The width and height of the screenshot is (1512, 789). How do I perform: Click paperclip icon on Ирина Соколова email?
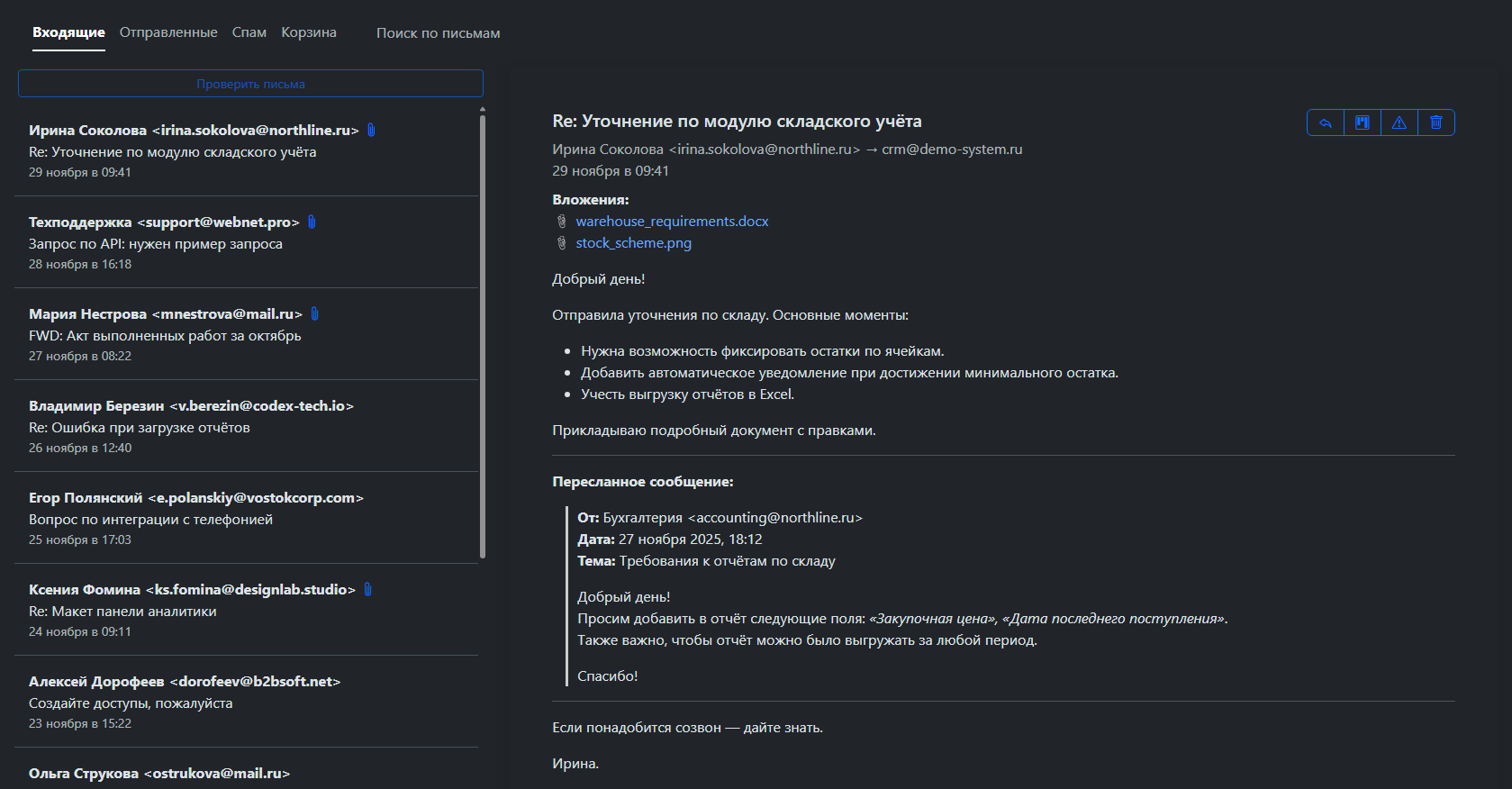[x=371, y=130]
